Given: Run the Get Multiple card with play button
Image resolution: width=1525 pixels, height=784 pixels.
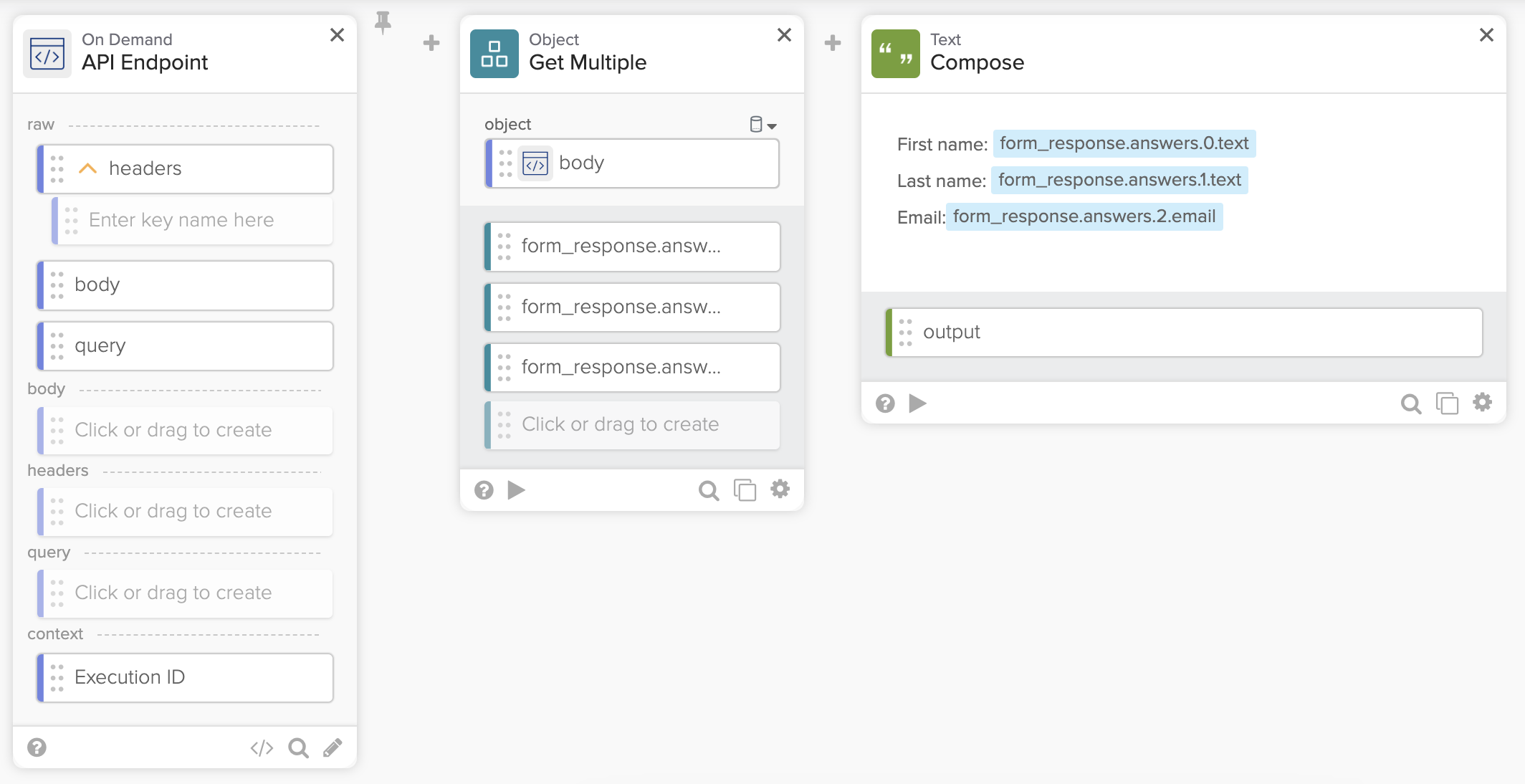Looking at the screenshot, I should coord(516,490).
